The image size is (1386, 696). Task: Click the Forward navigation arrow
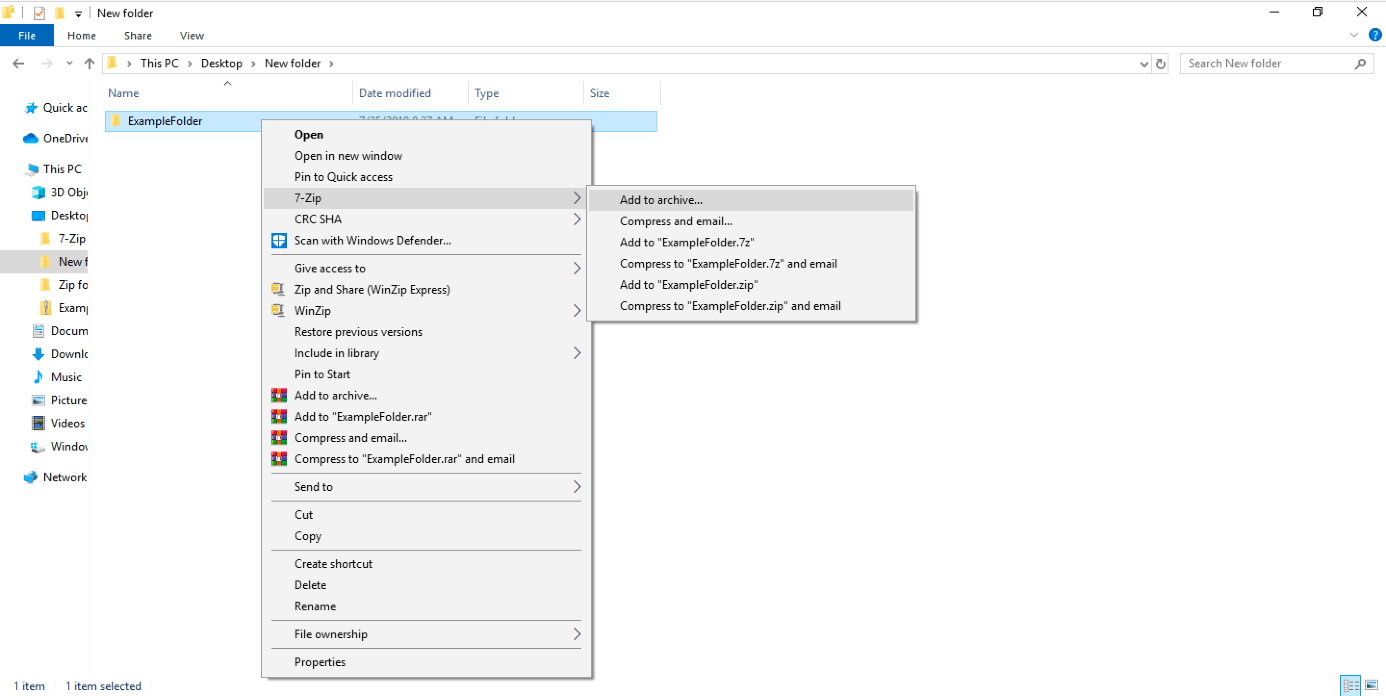pos(46,63)
